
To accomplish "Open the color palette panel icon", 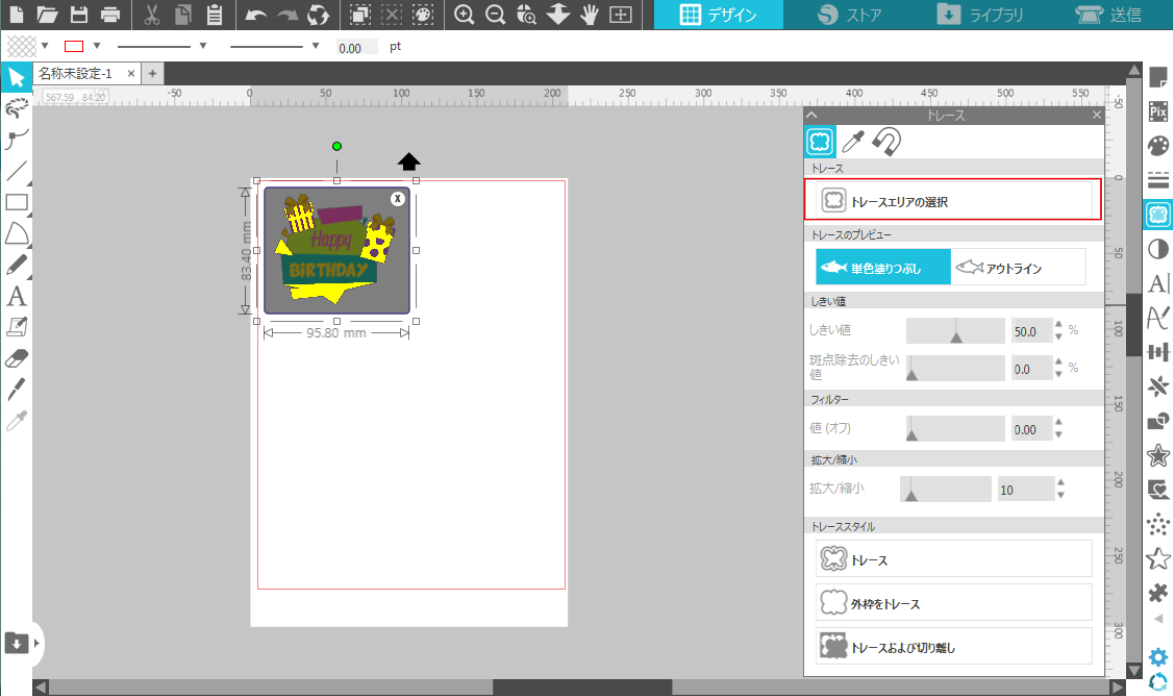I will point(1158,146).
